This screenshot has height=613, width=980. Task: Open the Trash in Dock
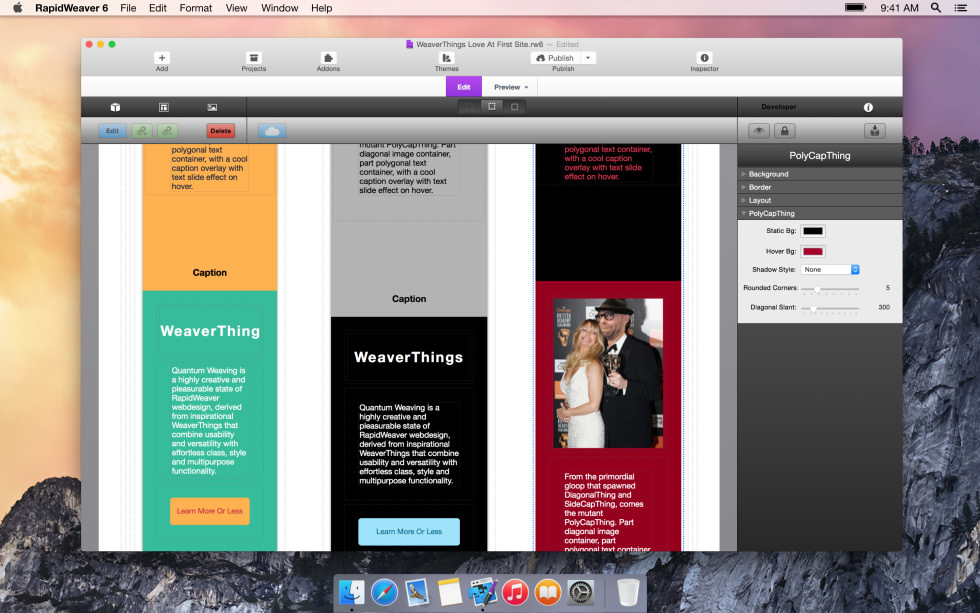(628, 592)
